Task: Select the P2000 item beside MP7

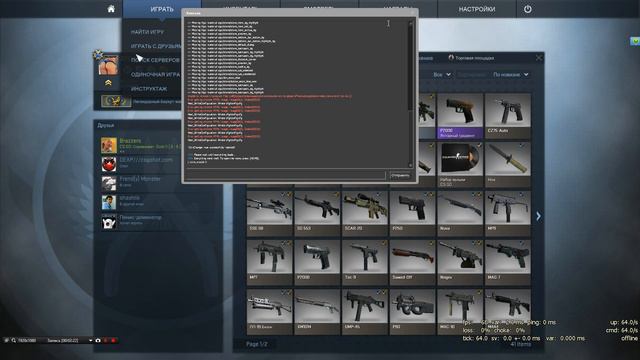Action: [x=317, y=263]
